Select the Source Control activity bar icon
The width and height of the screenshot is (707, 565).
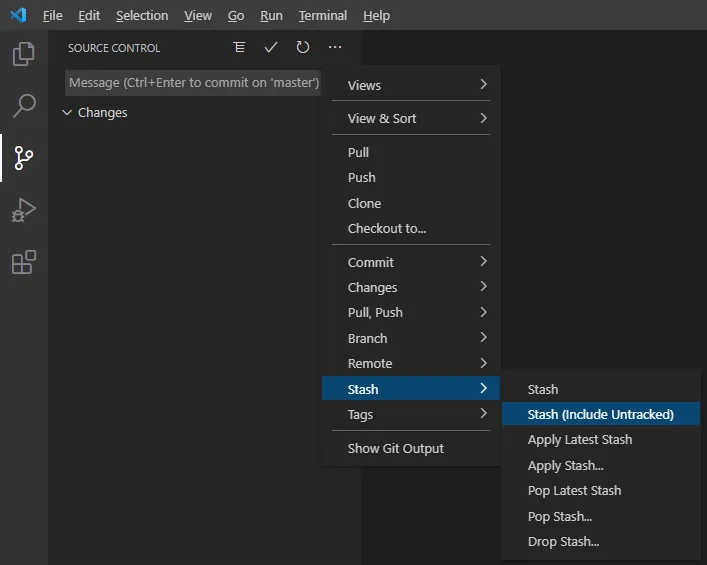pyautogui.click(x=23, y=158)
